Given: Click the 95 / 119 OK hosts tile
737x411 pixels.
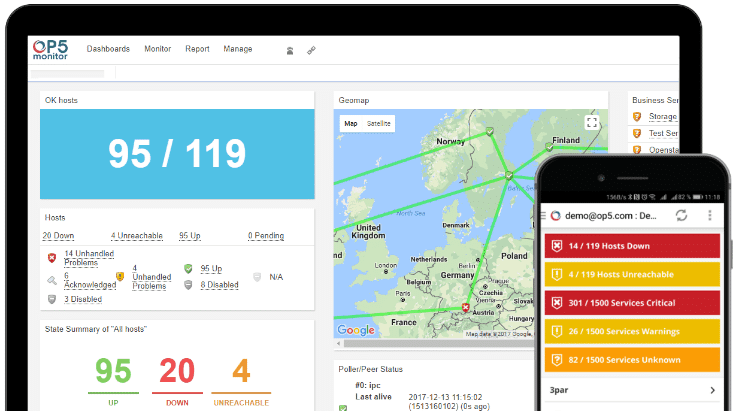Looking at the screenshot, I should [x=177, y=154].
